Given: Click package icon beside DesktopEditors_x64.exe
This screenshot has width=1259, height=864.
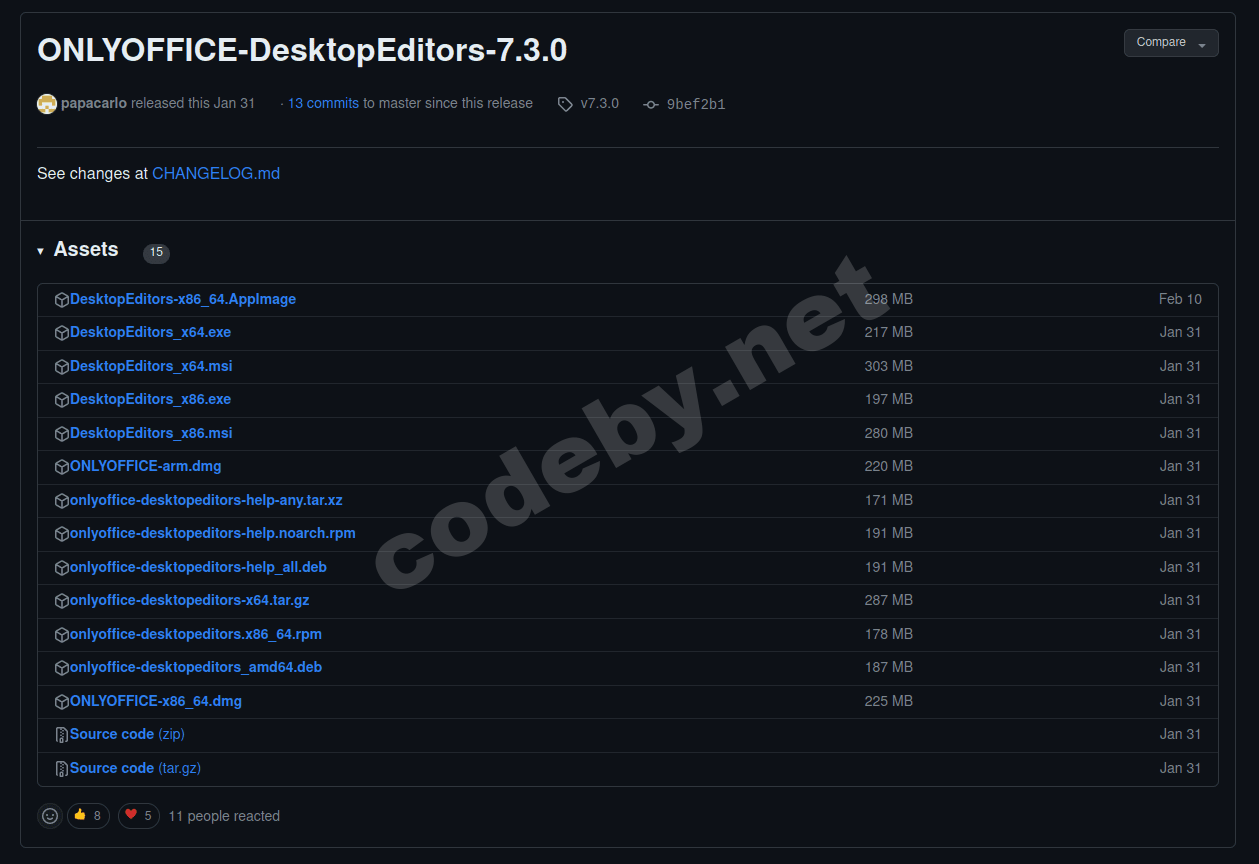Looking at the screenshot, I should pyautogui.click(x=62, y=333).
